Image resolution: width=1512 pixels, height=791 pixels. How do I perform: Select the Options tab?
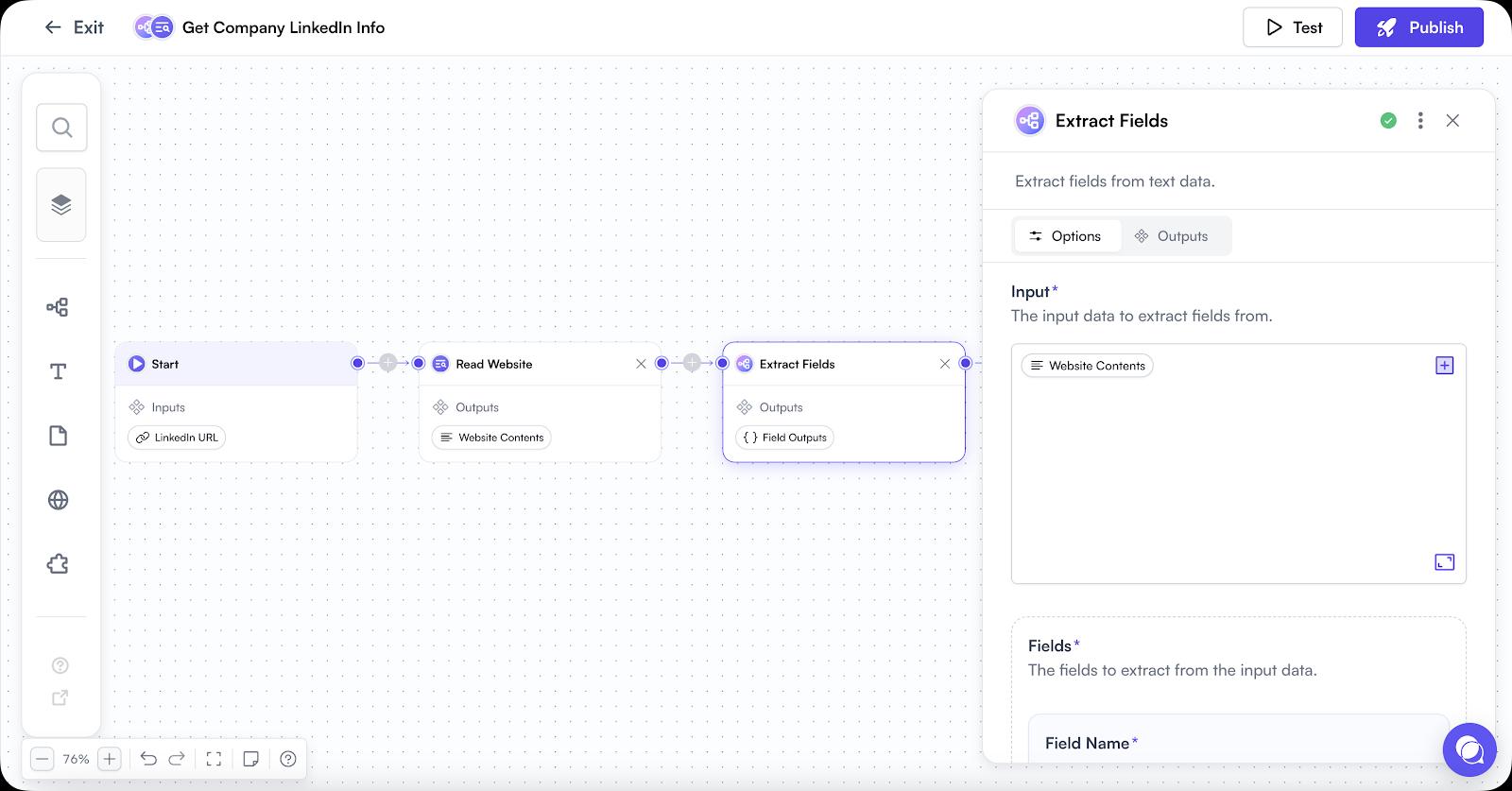tap(1066, 236)
